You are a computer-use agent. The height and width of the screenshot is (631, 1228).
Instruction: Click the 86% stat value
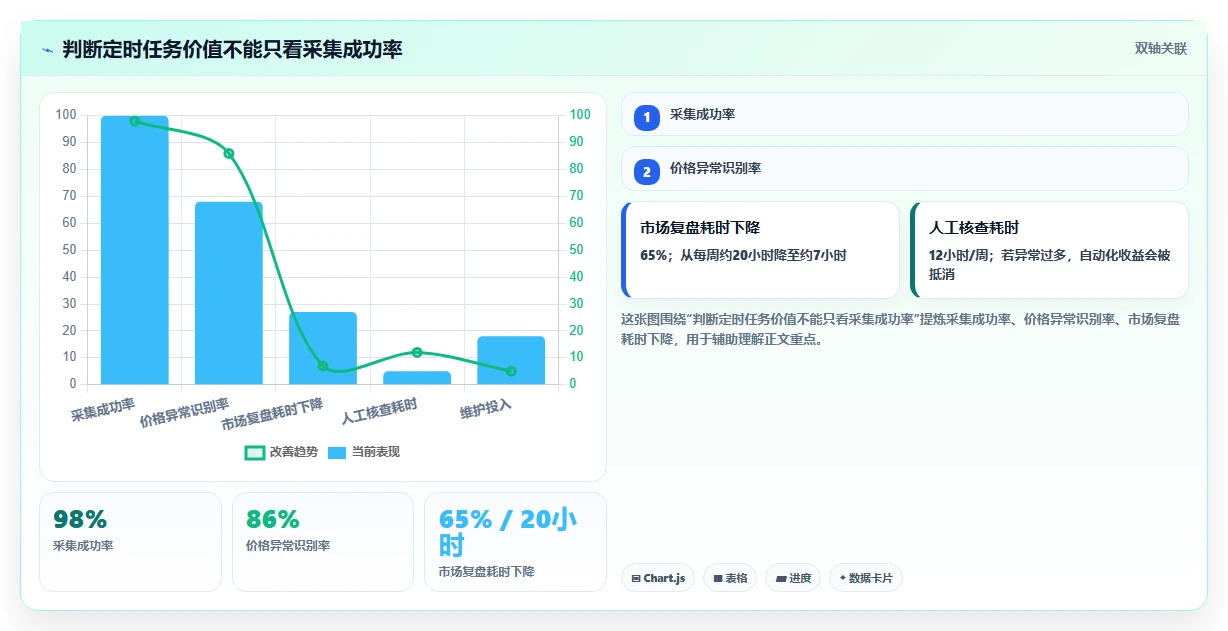(273, 519)
